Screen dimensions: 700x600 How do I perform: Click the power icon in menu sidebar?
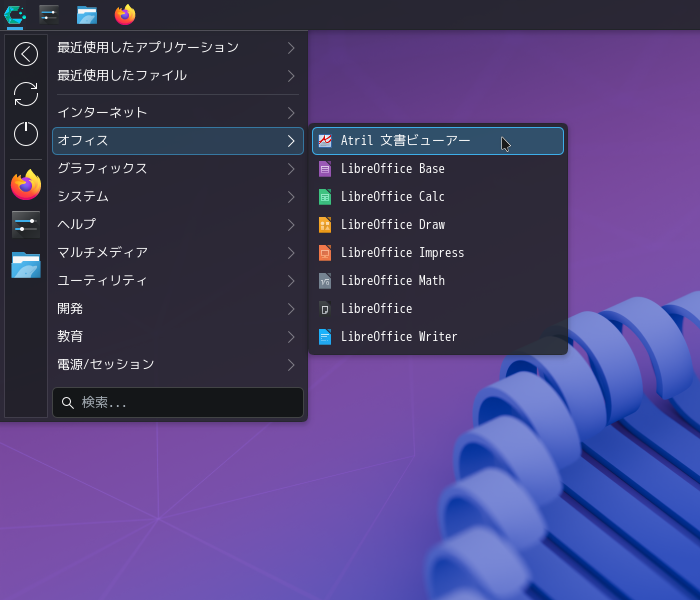[x=26, y=133]
